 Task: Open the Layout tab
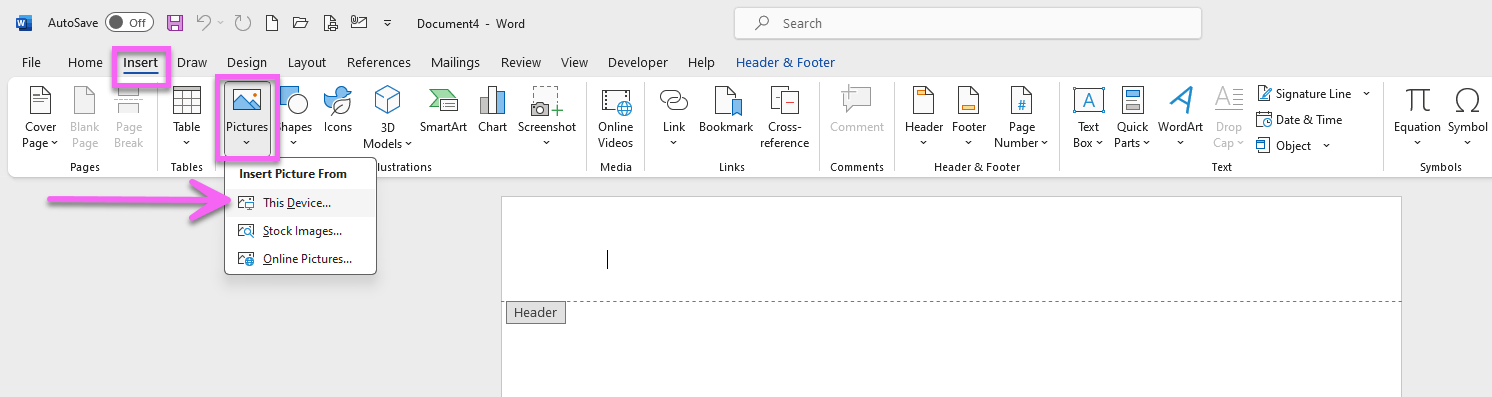coord(307,62)
